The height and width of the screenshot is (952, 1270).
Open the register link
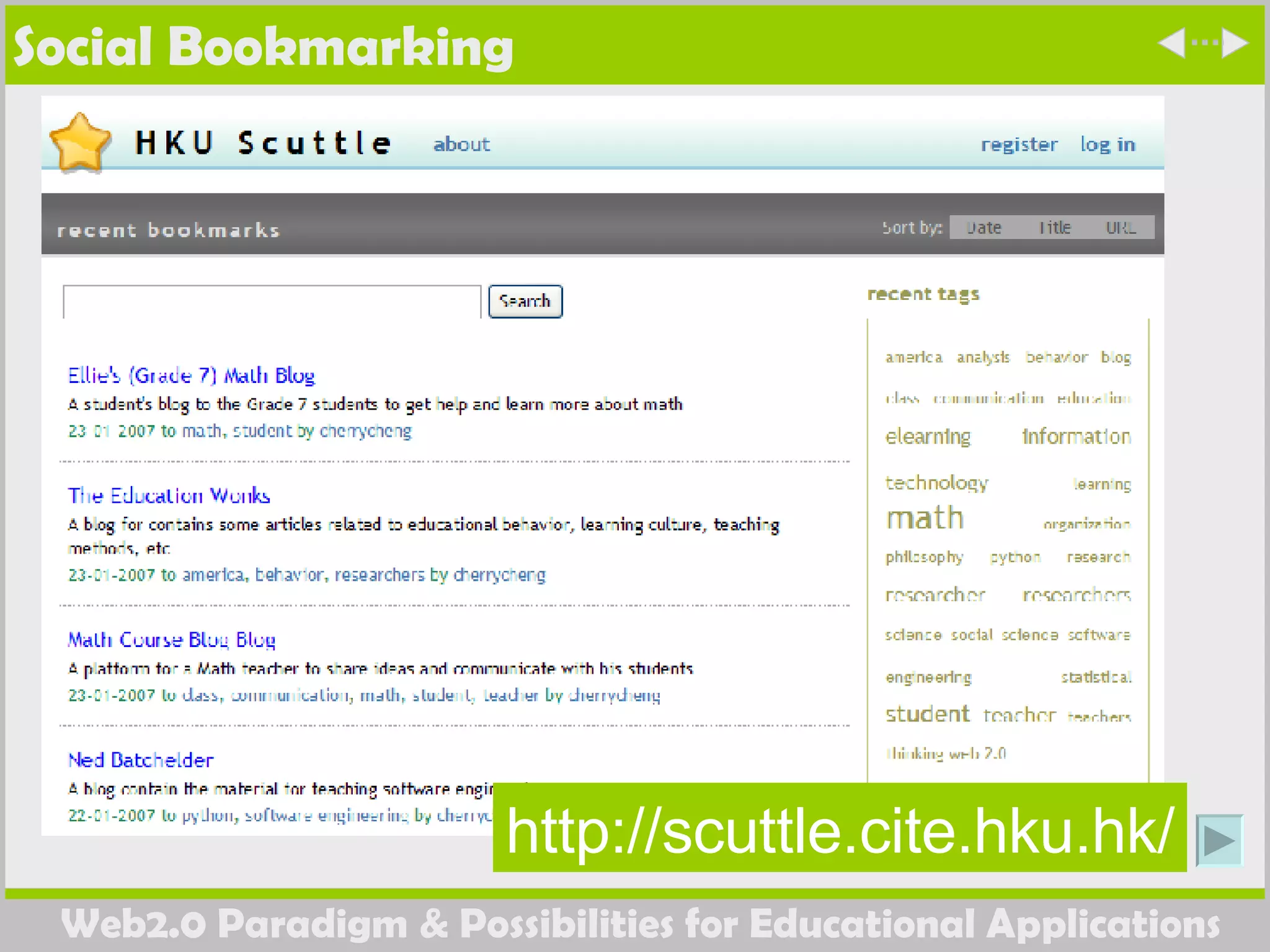tap(1019, 144)
